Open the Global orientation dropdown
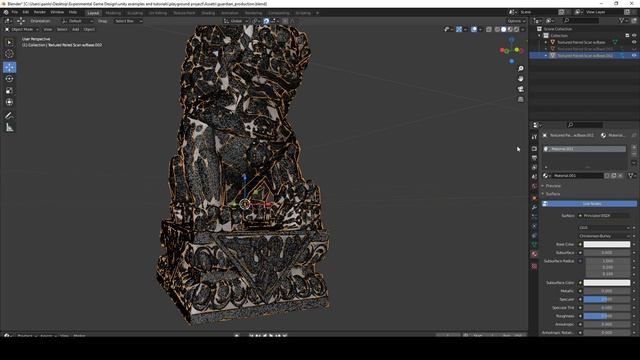The width and height of the screenshot is (640, 360). click(236, 21)
